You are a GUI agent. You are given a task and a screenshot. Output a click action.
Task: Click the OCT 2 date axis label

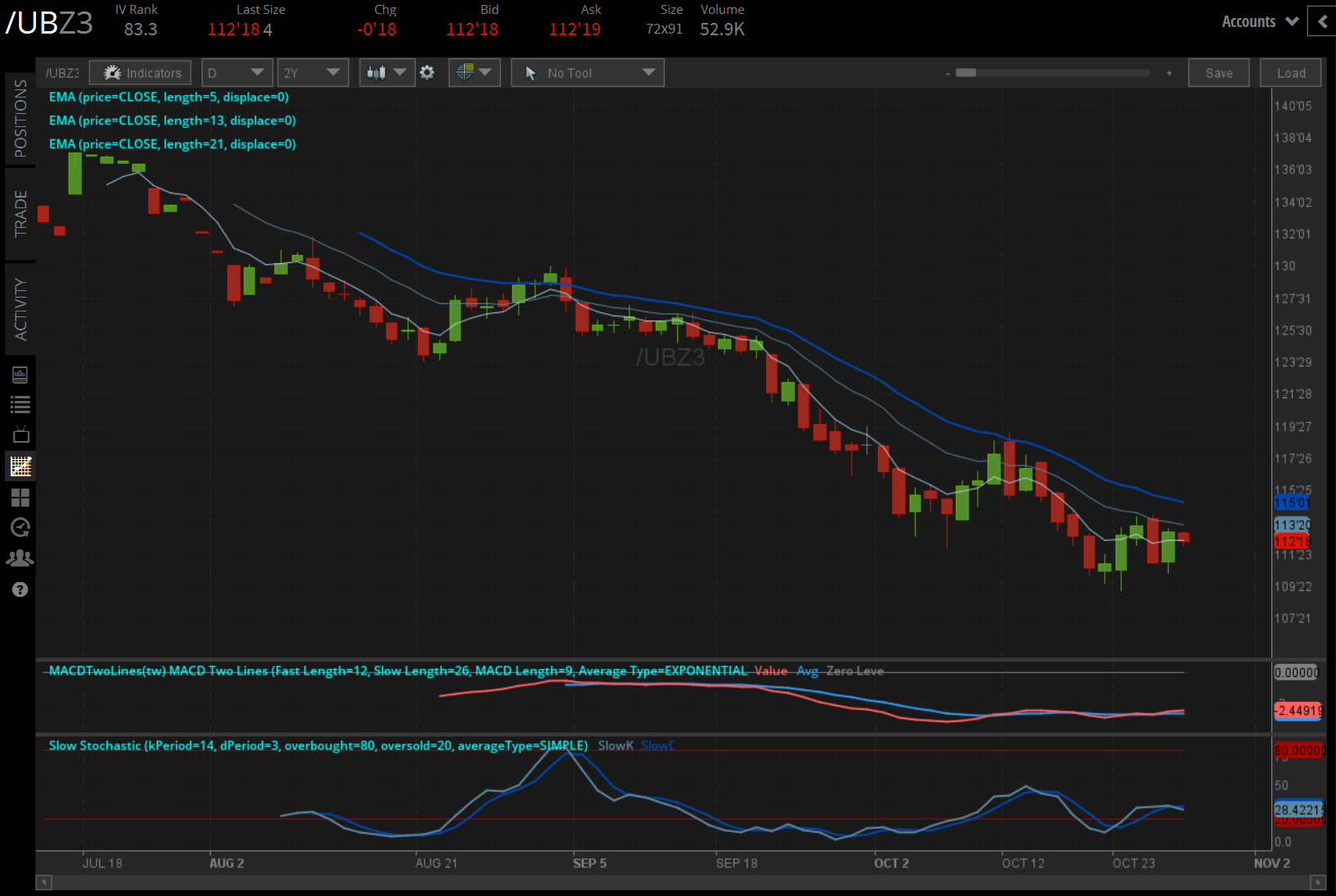892,863
